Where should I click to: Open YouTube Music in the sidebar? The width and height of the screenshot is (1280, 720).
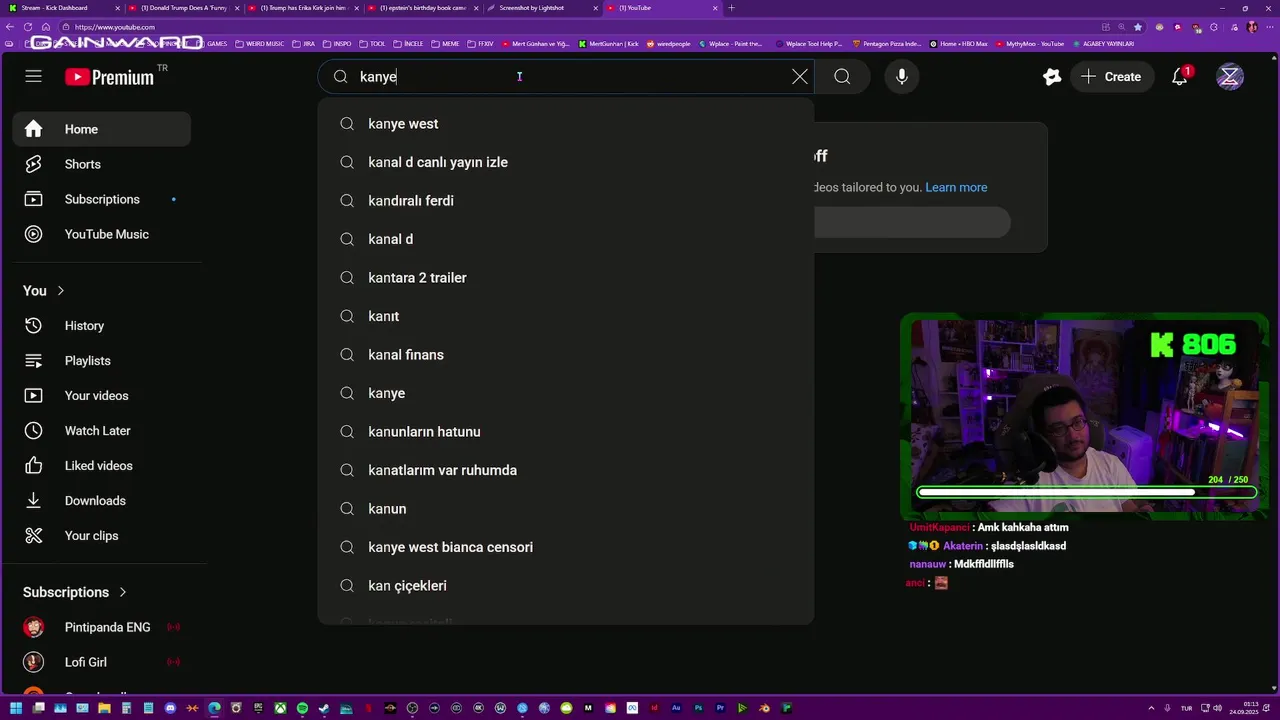point(101,234)
